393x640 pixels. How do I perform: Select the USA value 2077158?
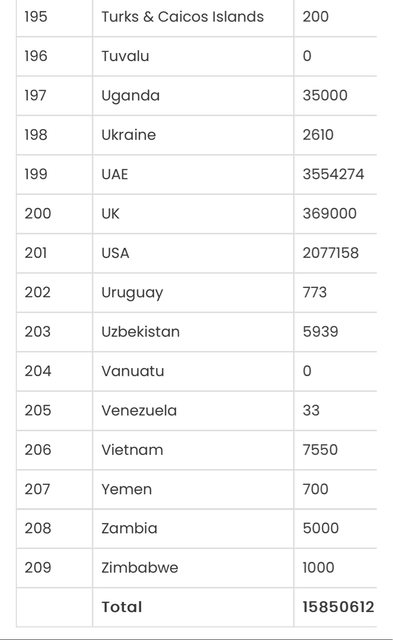[x=331, y=253]
